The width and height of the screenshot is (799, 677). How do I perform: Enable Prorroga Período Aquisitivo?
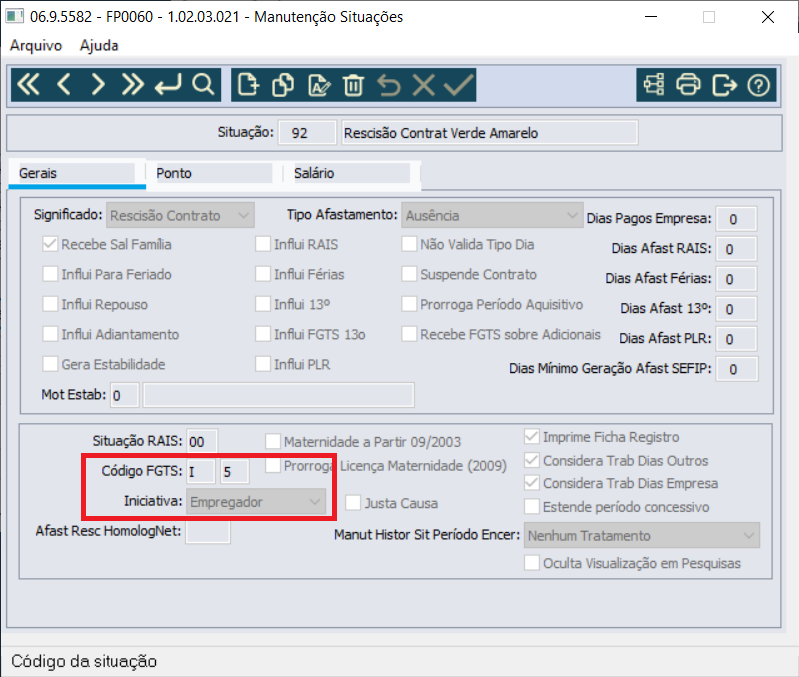409,304
